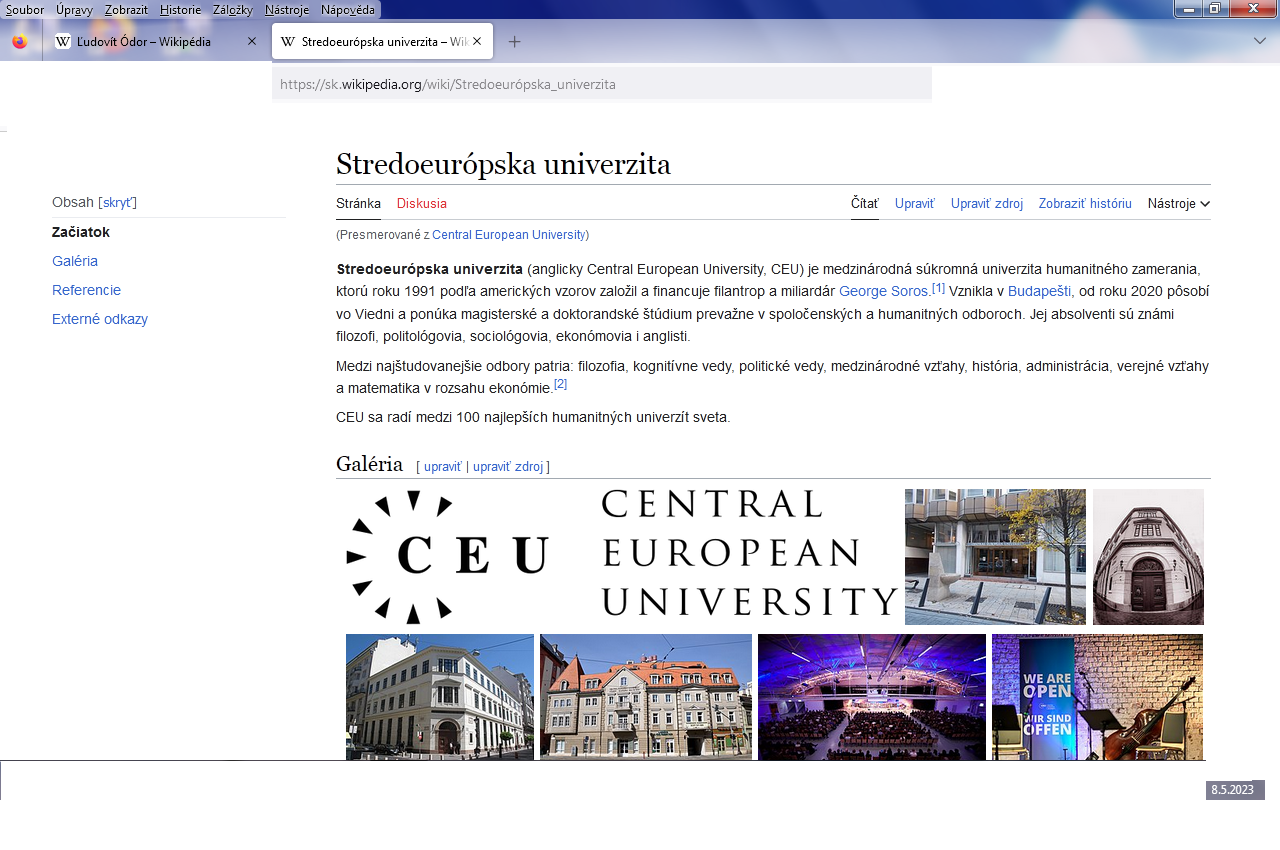The height and width of the screenshot is (850, 1280).
Task: Follow the Central European University redirect link
Action: [x=509, y=235]
